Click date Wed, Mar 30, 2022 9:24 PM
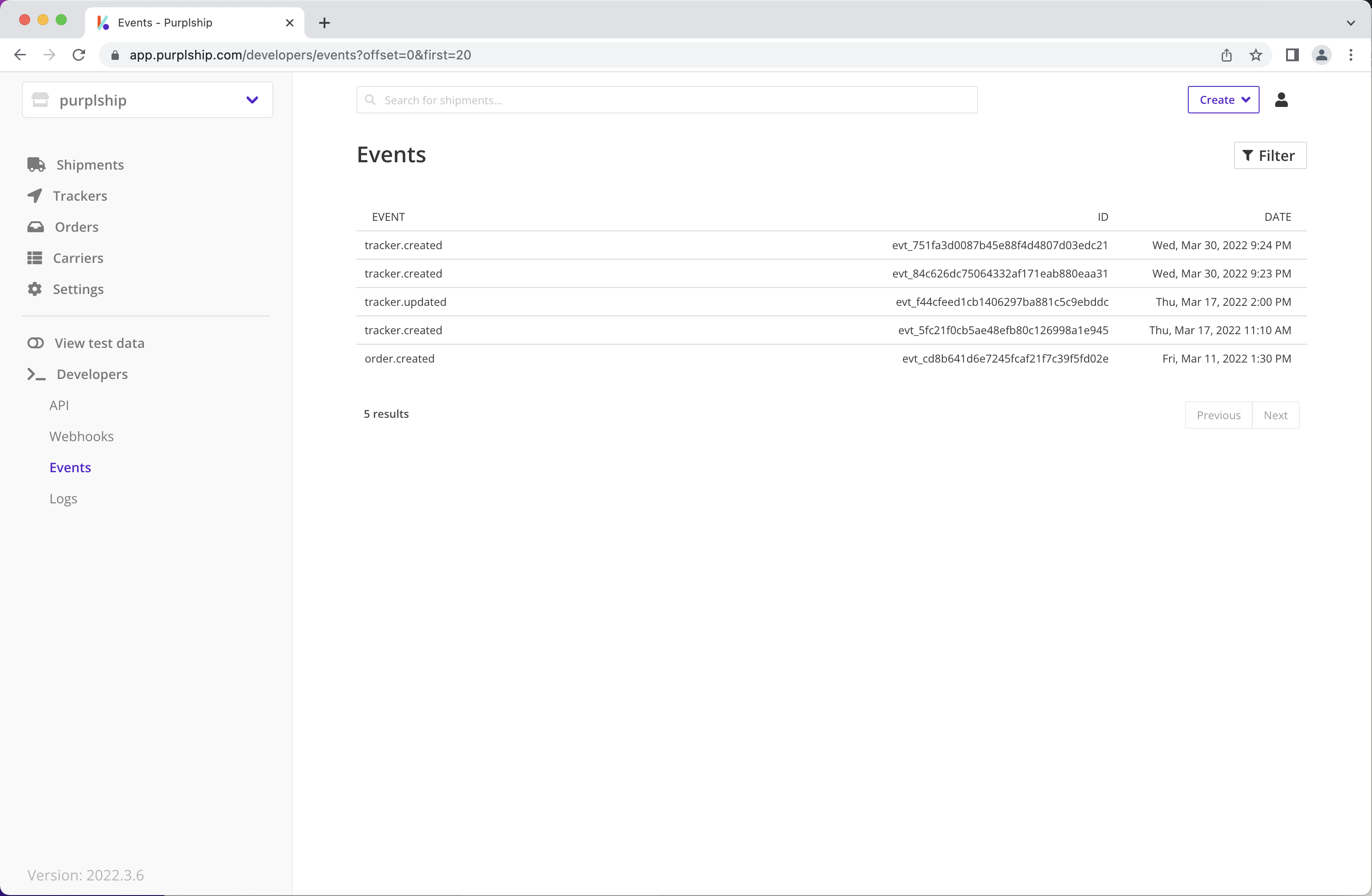 (x=1222, y=245)
